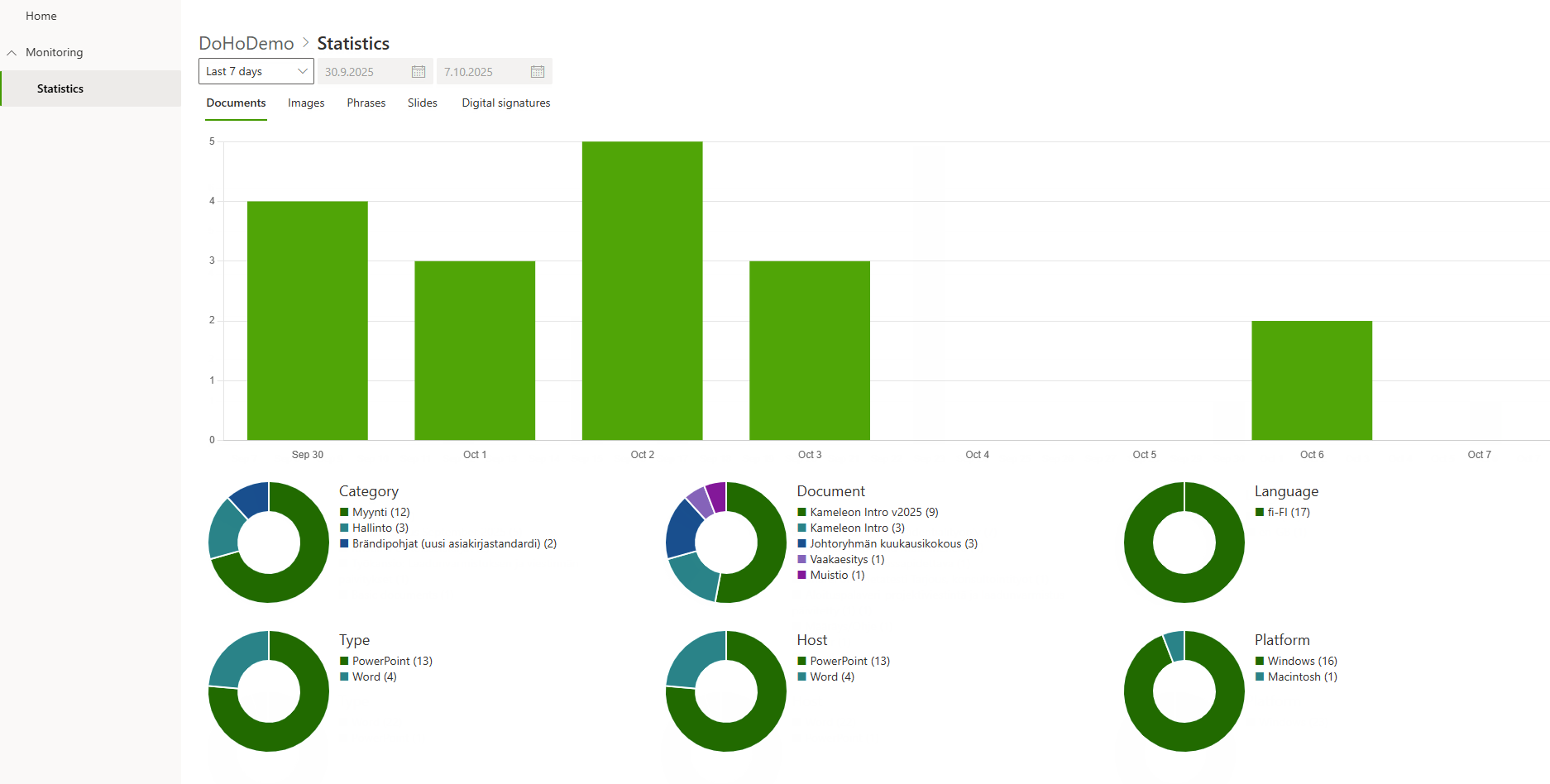Open the Slides tab
1550x784 pixels.
(422, 103)
